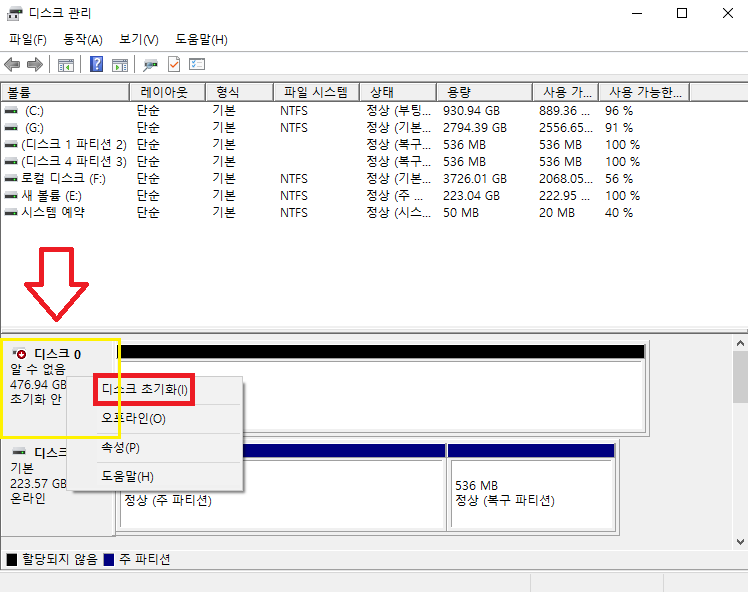This screenshot has width=748, height=592.
Task: Open the blue Help toolbar icon
Action: pyautogui.click(x=96, y=64)
